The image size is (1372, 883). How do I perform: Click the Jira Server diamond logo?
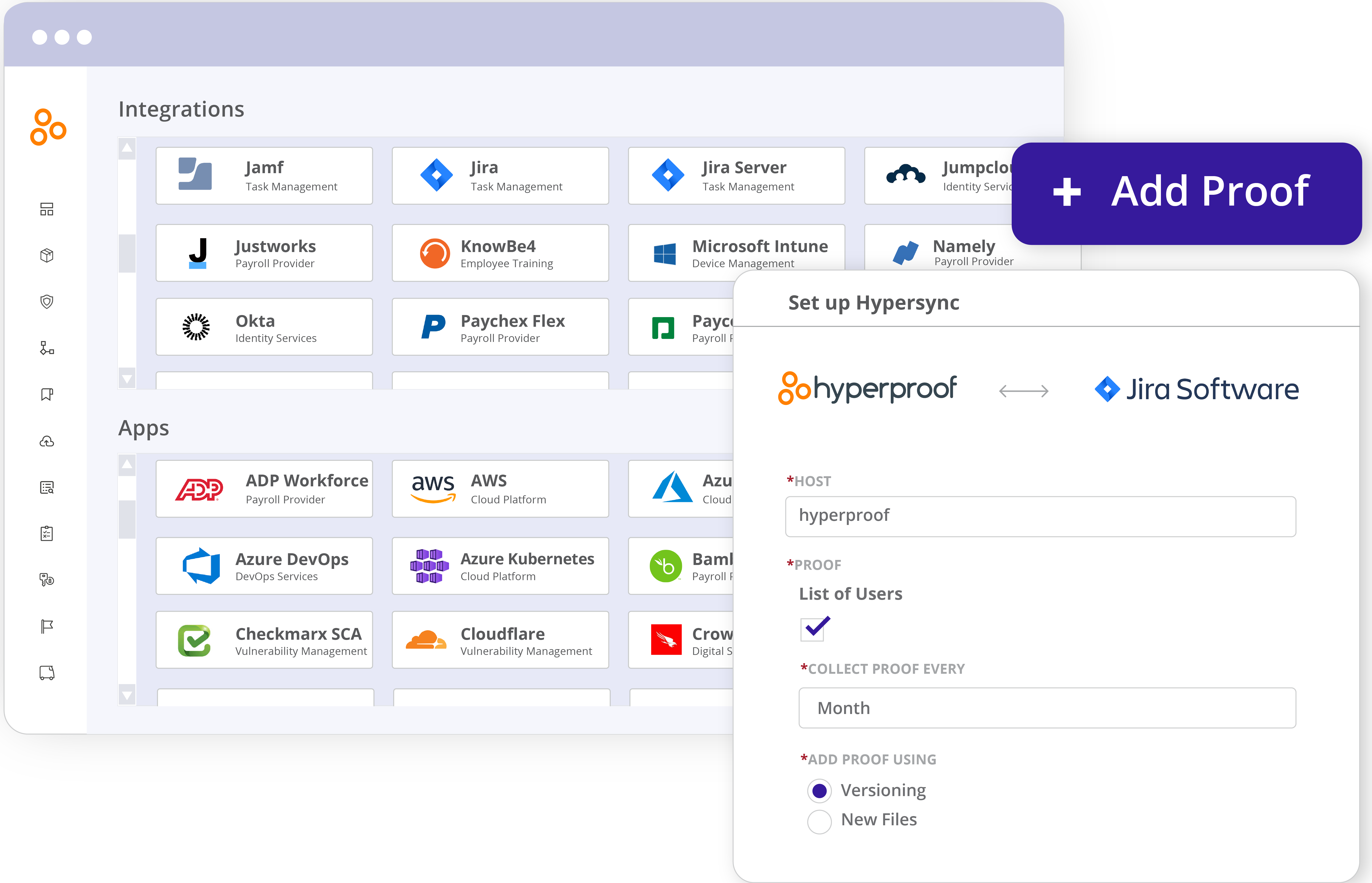(668, 175)
